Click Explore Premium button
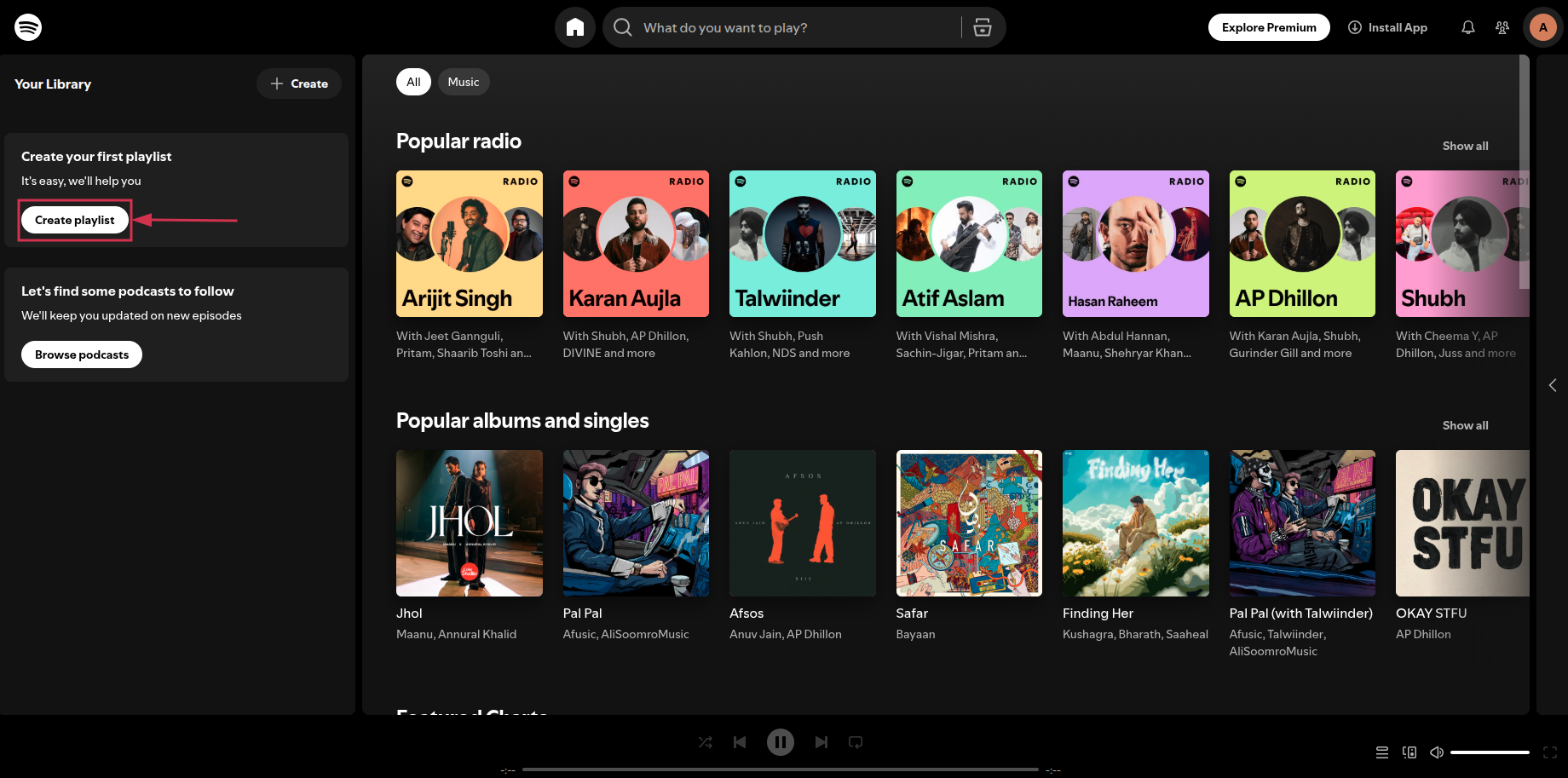 pyautogui.click(x=1269, y=27)
